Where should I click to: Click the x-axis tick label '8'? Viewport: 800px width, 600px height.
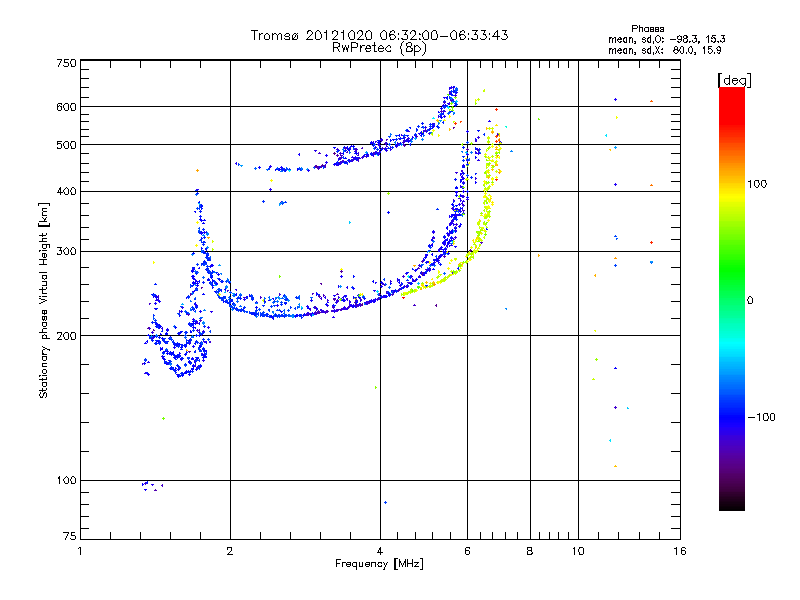tap(530, 551)
